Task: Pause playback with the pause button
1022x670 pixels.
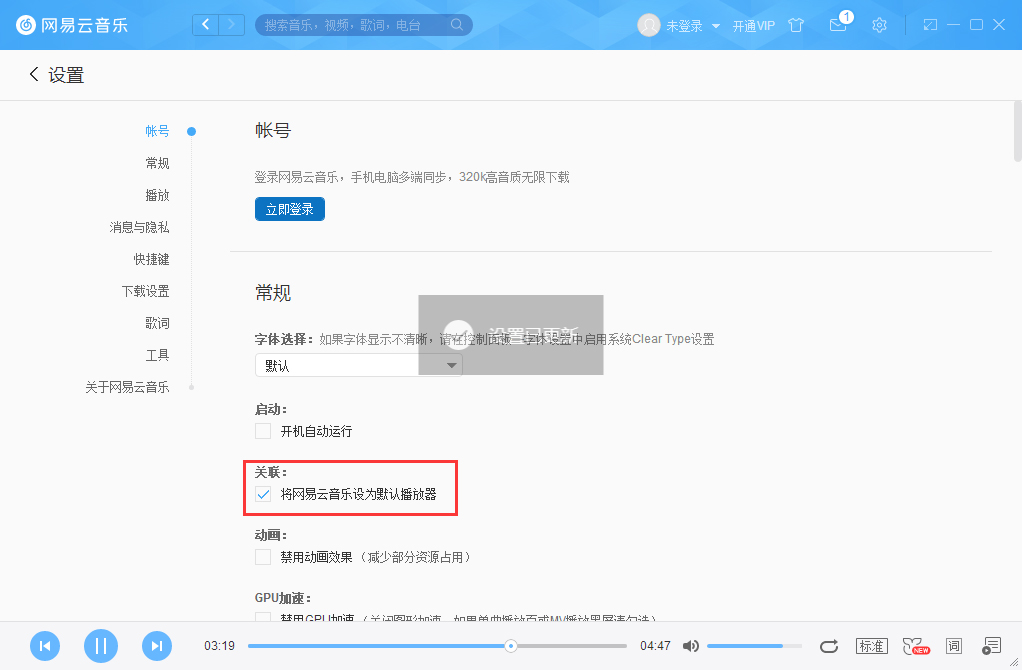Action: click(x=100, y=646)
